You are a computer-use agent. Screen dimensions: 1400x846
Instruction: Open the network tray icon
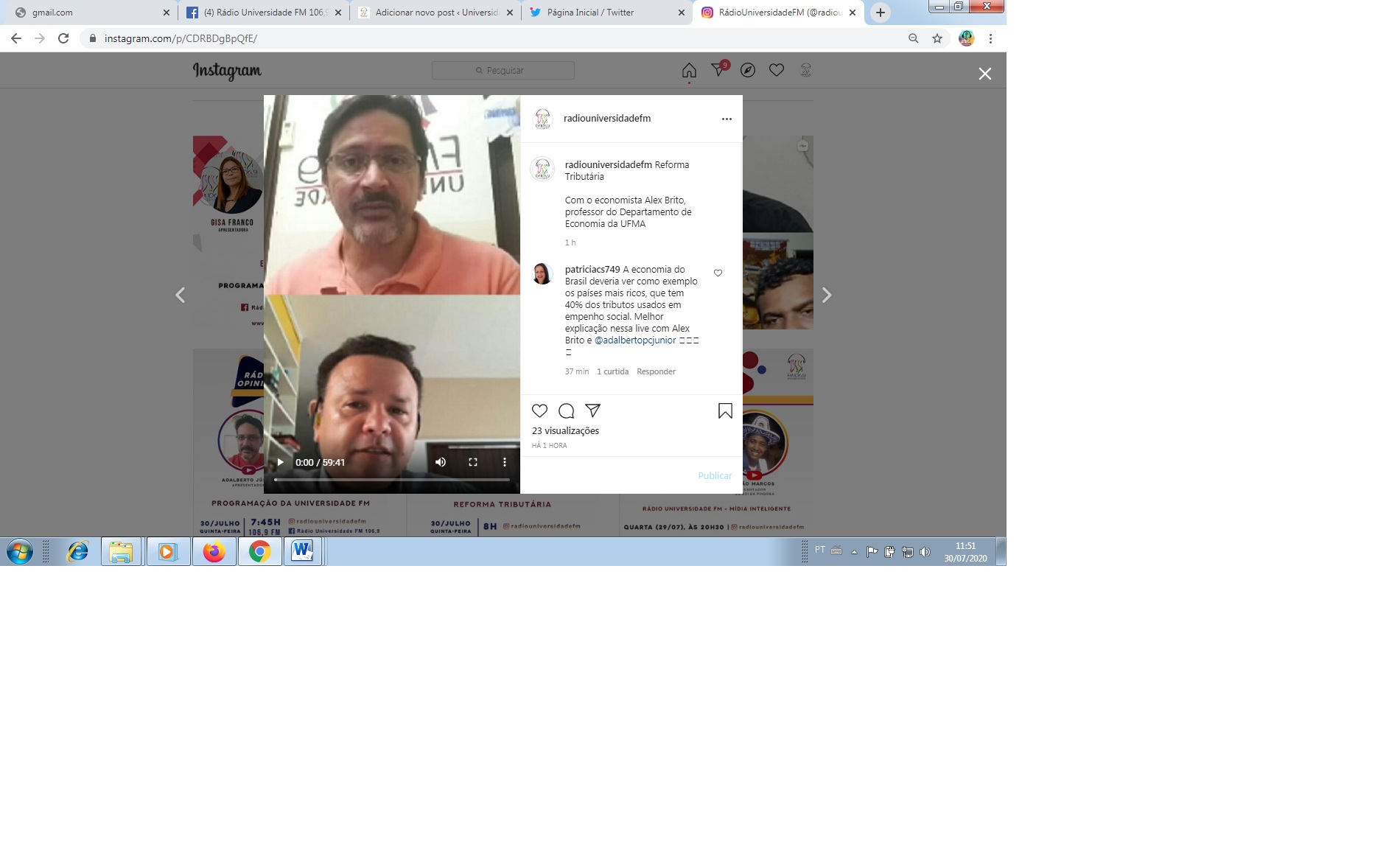(908, 551)
